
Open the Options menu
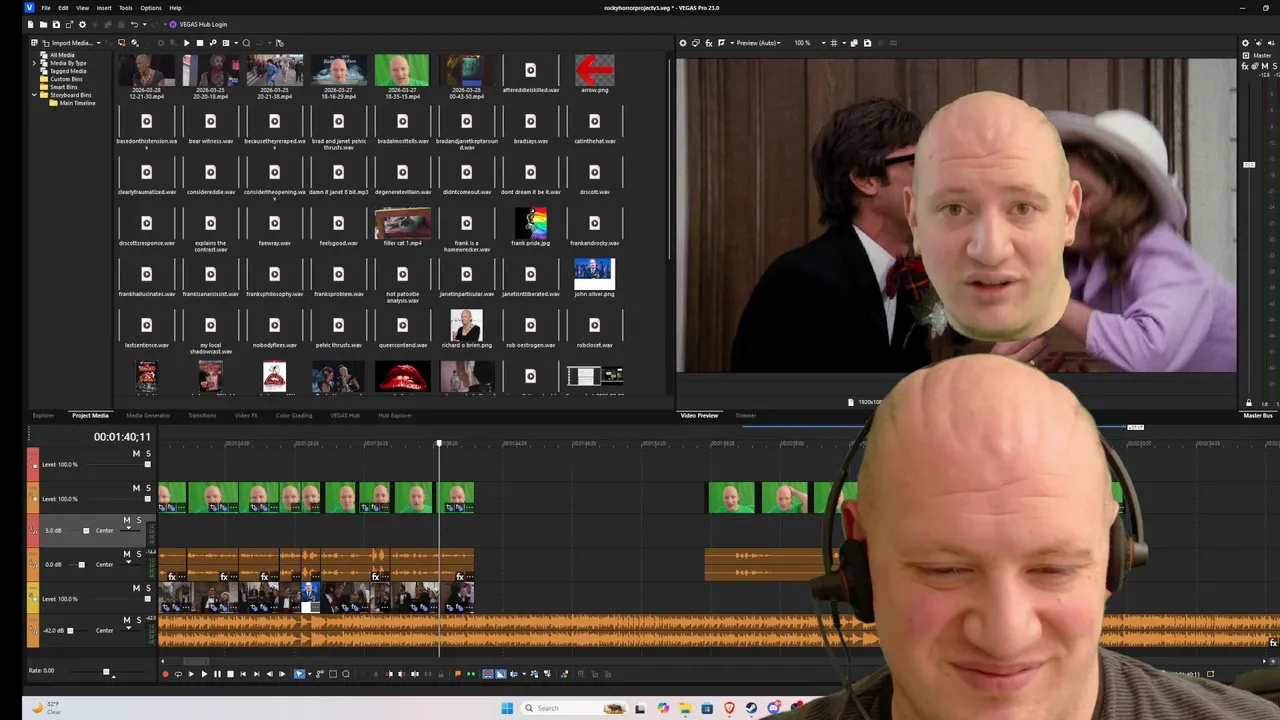(x=151, y=8)
